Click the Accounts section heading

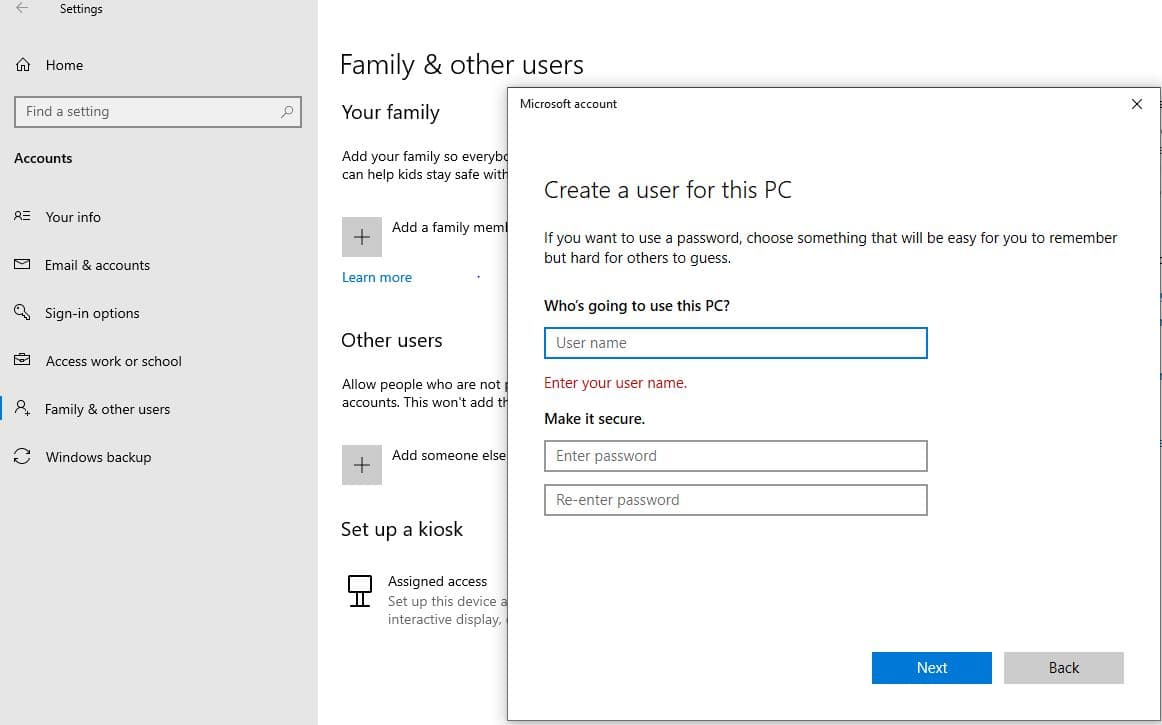[x=43, y=158]
